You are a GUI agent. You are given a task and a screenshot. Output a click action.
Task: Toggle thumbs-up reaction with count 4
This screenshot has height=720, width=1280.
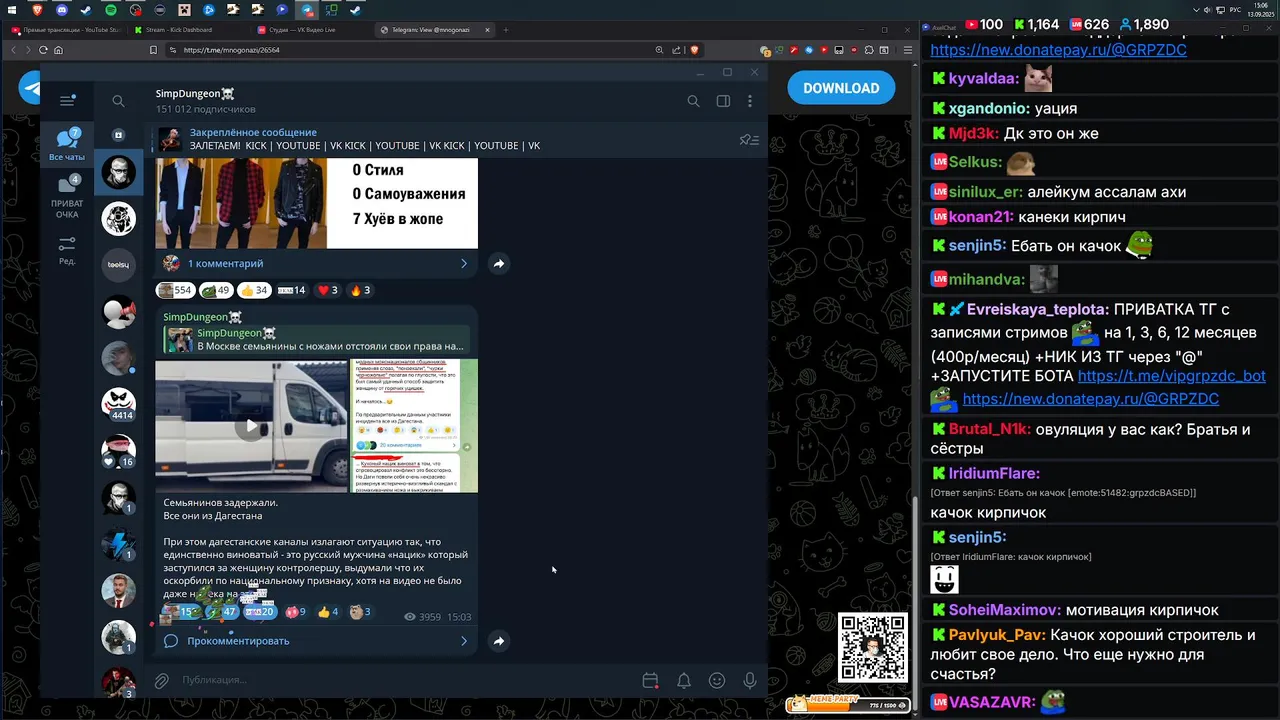(x=327, y=612)
